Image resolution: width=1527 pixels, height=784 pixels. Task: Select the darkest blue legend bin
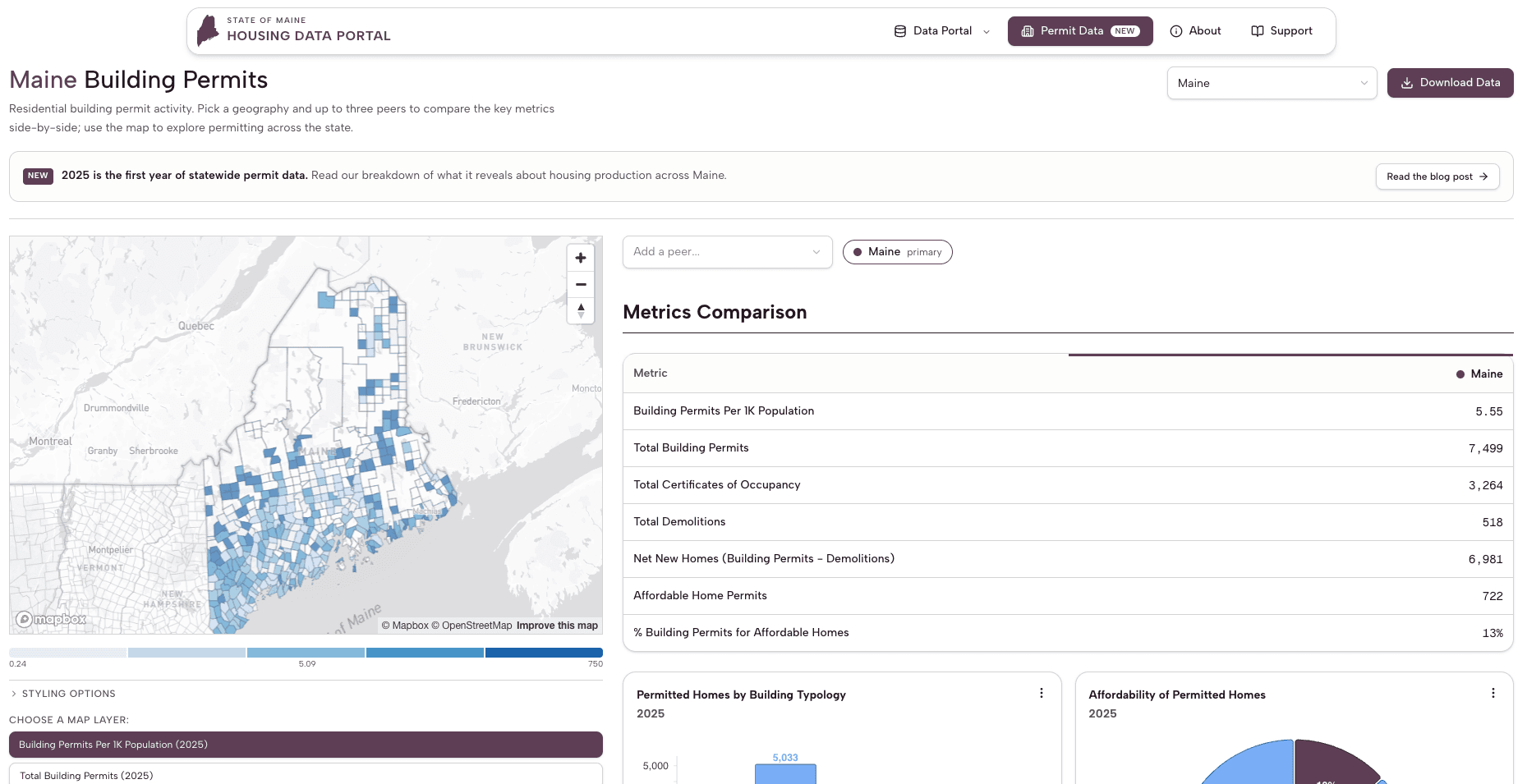coord(544,653)
